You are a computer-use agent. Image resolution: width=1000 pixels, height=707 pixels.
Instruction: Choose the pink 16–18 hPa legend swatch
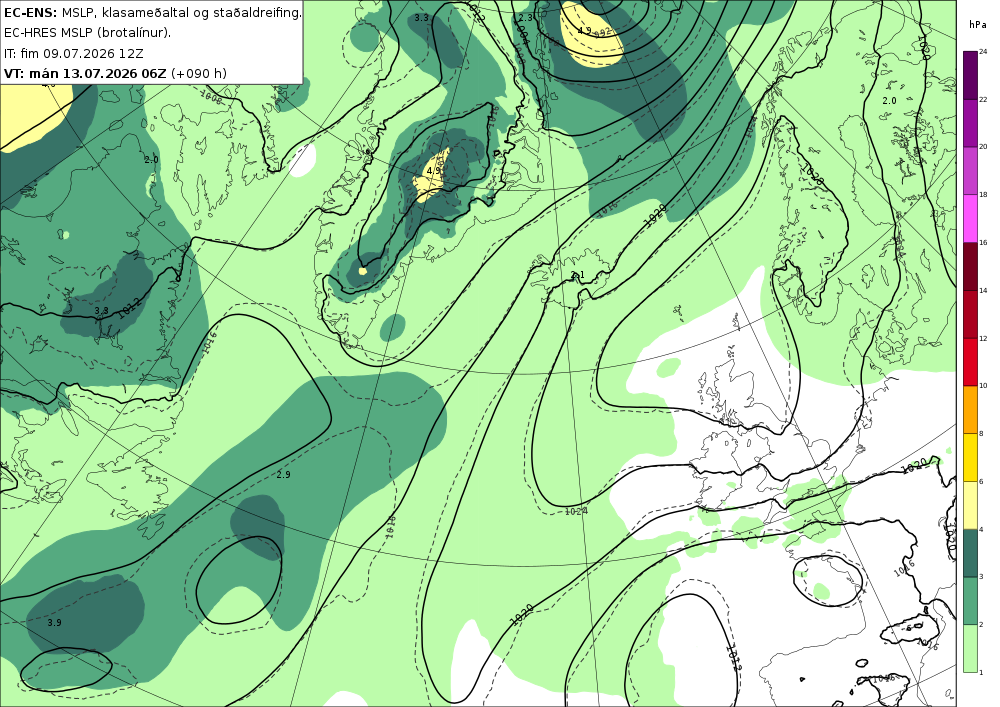(970, 217)
